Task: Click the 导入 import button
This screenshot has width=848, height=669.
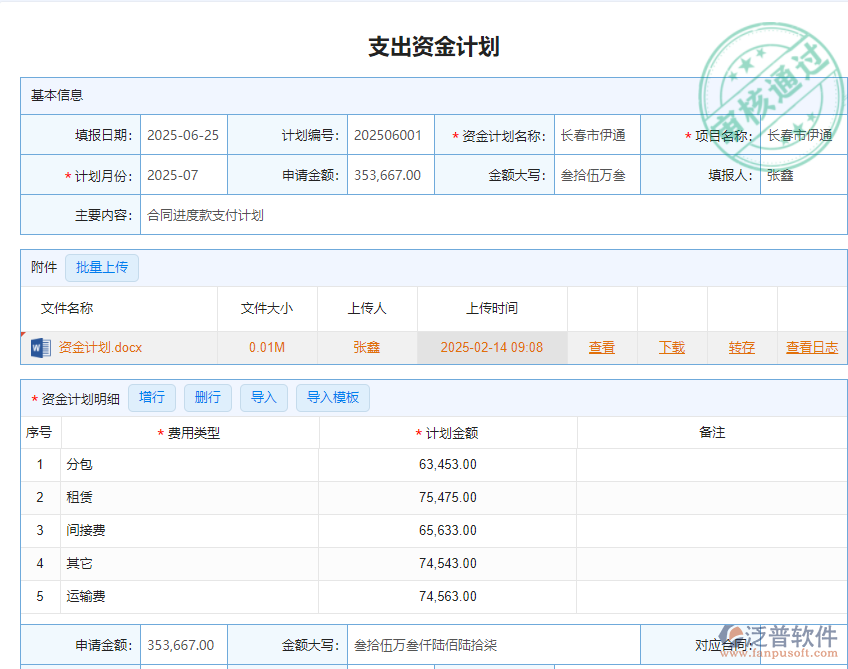Action: (x=263, y=397)
